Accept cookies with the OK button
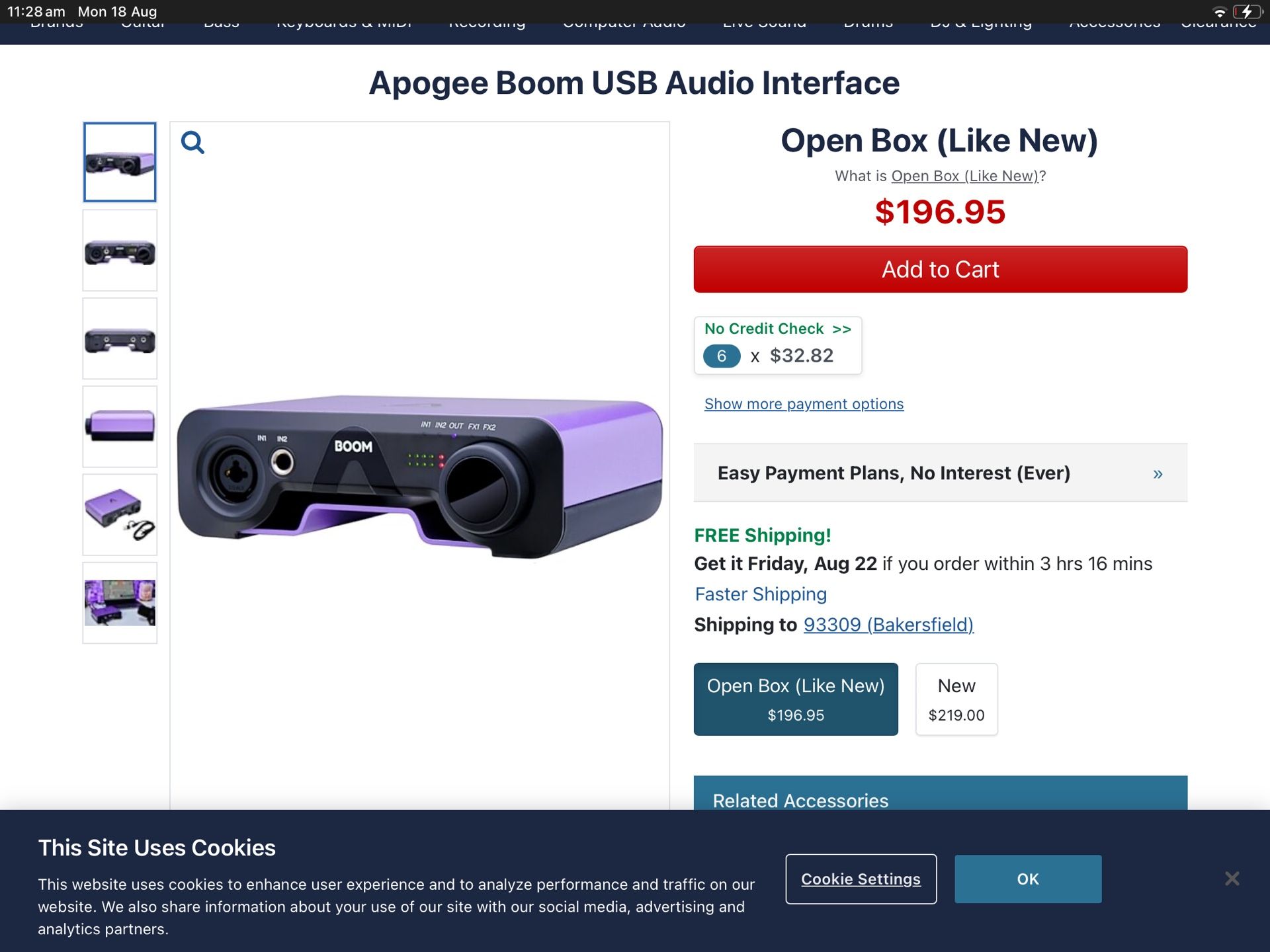This screenshot has width=1270, height=952. [x=1028, y=879]
